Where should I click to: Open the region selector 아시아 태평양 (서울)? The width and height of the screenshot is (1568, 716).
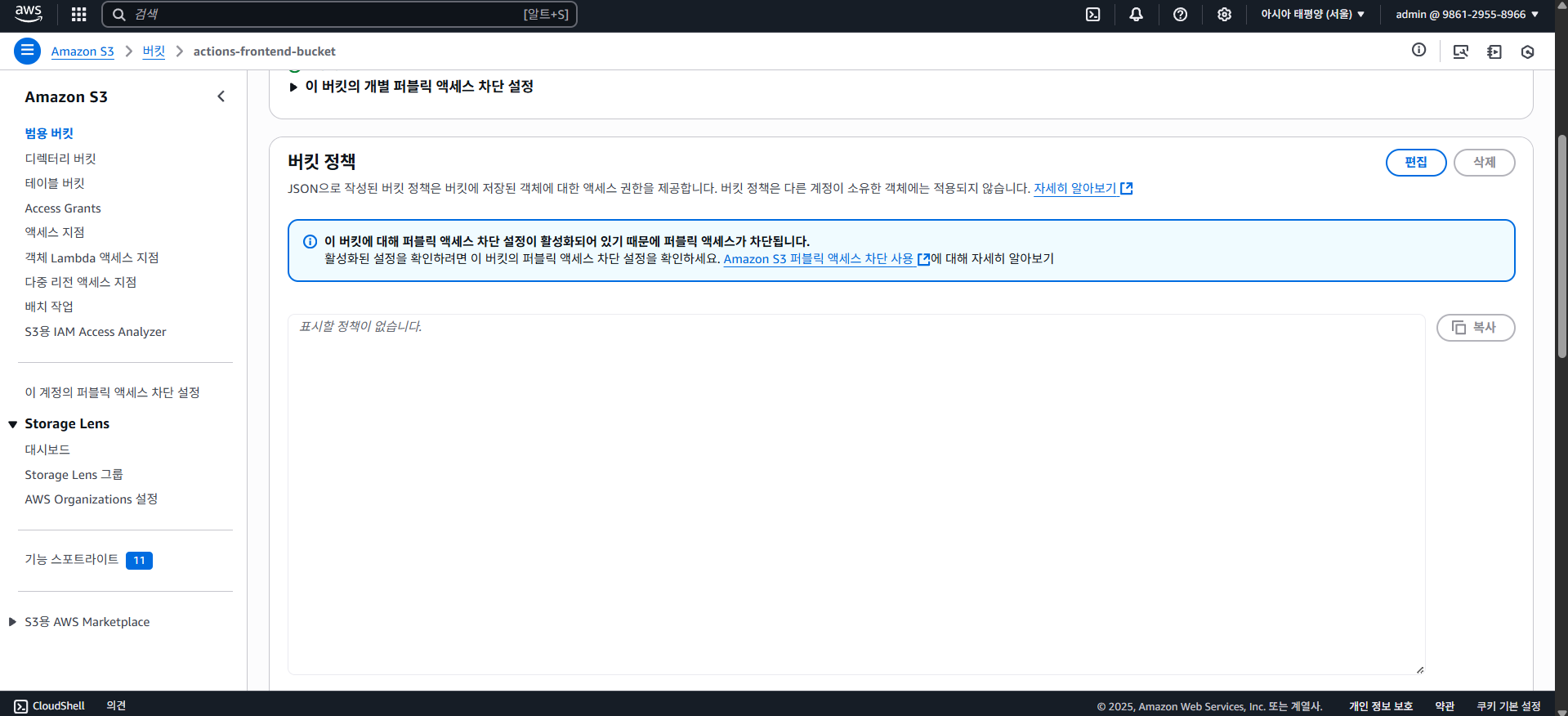point(1313,14)
